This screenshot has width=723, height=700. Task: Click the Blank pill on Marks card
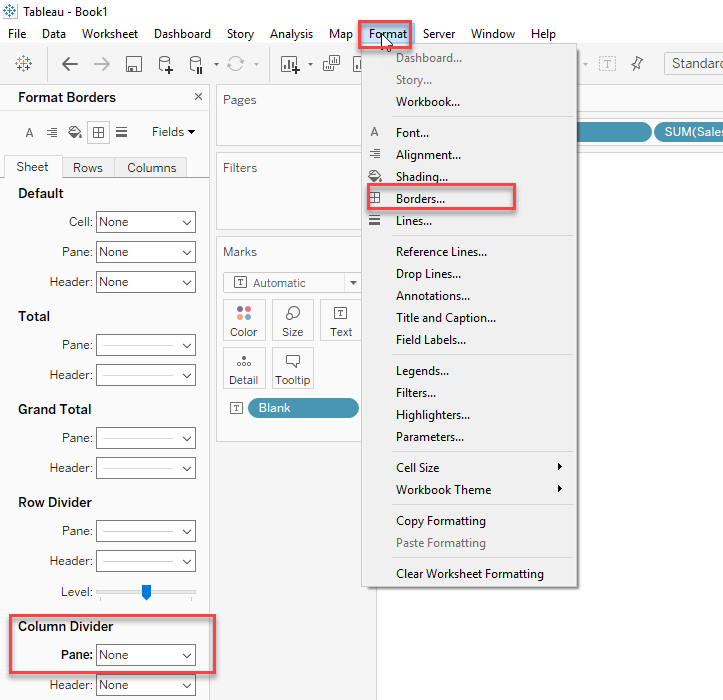[303, 408]
